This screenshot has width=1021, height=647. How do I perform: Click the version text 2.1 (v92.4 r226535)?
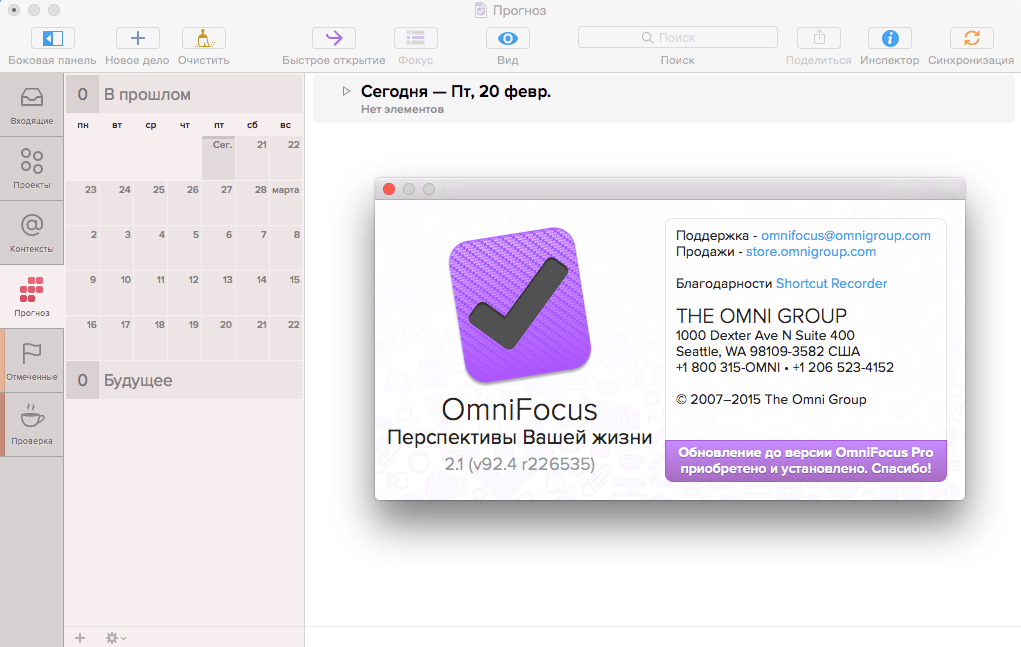pos(520,464)
